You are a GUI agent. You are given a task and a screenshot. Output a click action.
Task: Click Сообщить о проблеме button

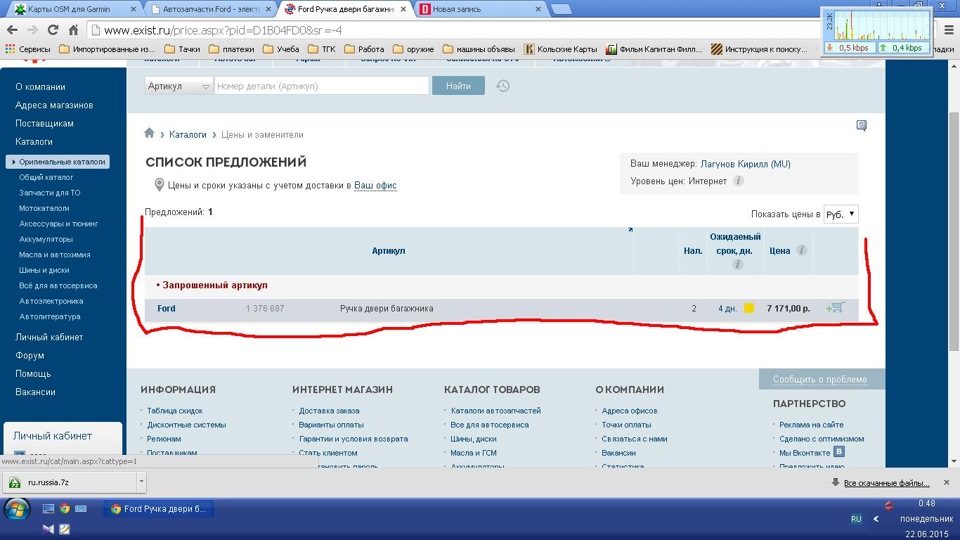820,379
